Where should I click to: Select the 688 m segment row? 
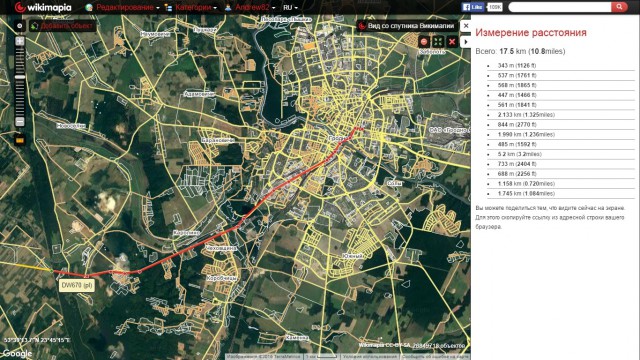point(560,173)
